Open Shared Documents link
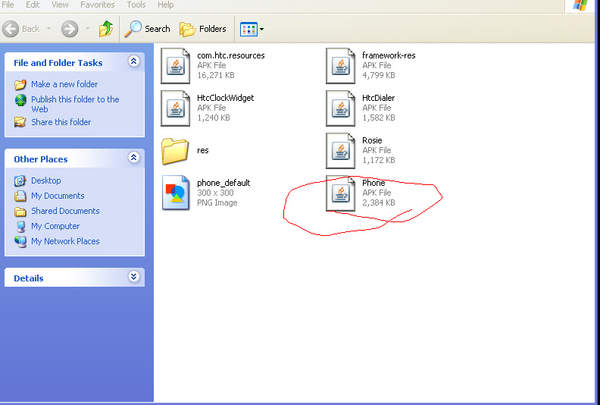The height and width of the screenshot is (405, 600). click(x=65, y=211)
